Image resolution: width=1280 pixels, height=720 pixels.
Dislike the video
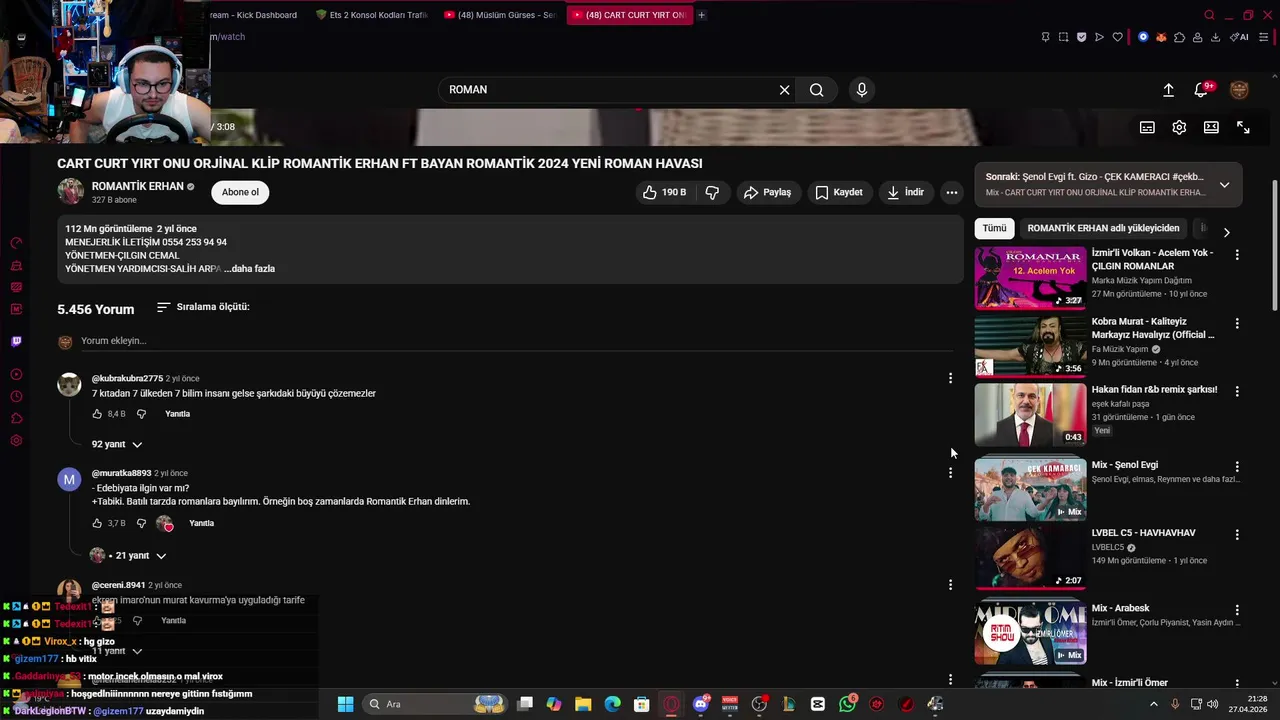click(712, 192)
